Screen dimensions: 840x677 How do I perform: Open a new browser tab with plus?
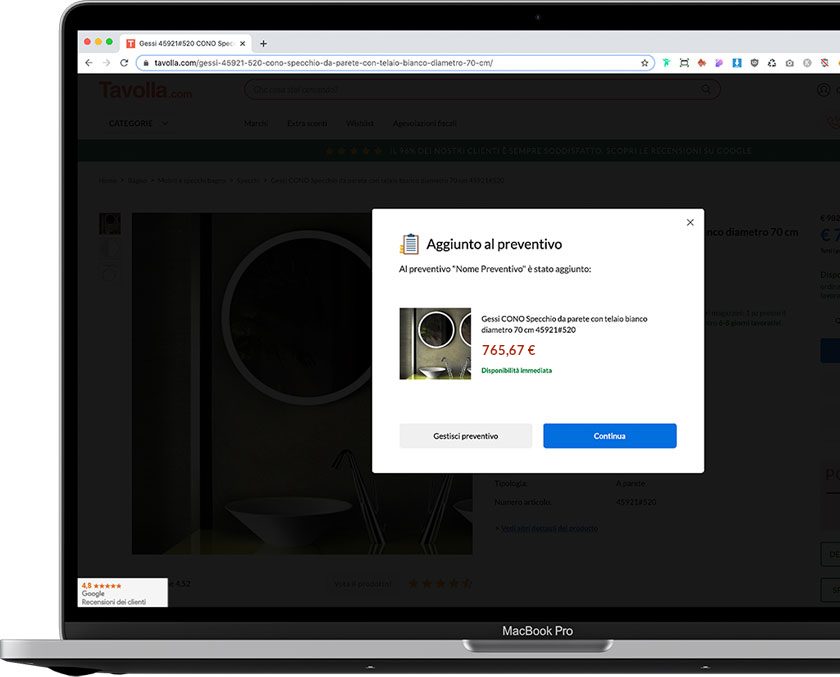pos(263,43)
